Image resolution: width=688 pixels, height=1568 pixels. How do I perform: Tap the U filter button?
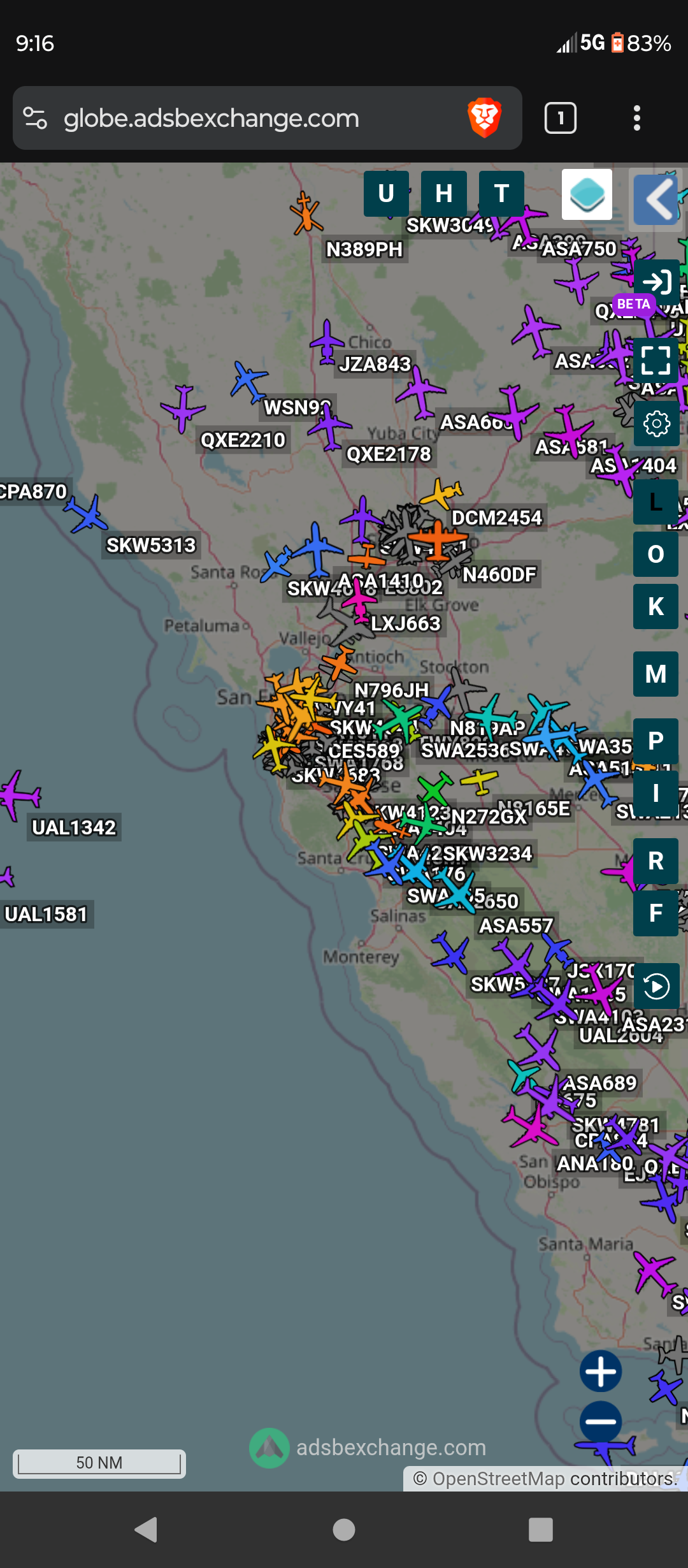pyautogui.click(x=386, y=193)
